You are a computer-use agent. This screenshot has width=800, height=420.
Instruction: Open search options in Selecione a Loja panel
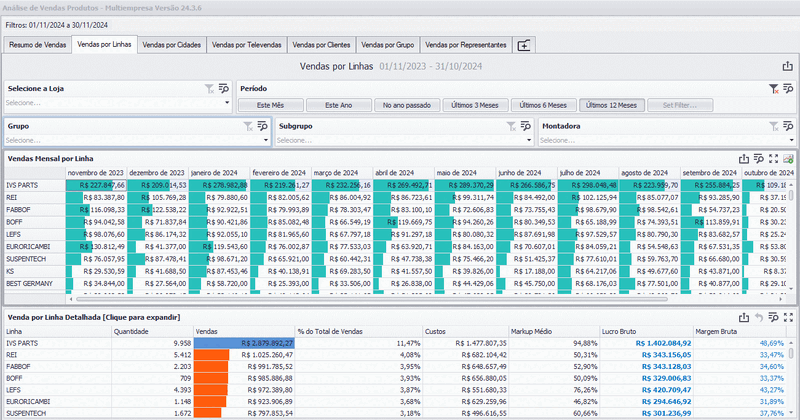tap(223, 89)
